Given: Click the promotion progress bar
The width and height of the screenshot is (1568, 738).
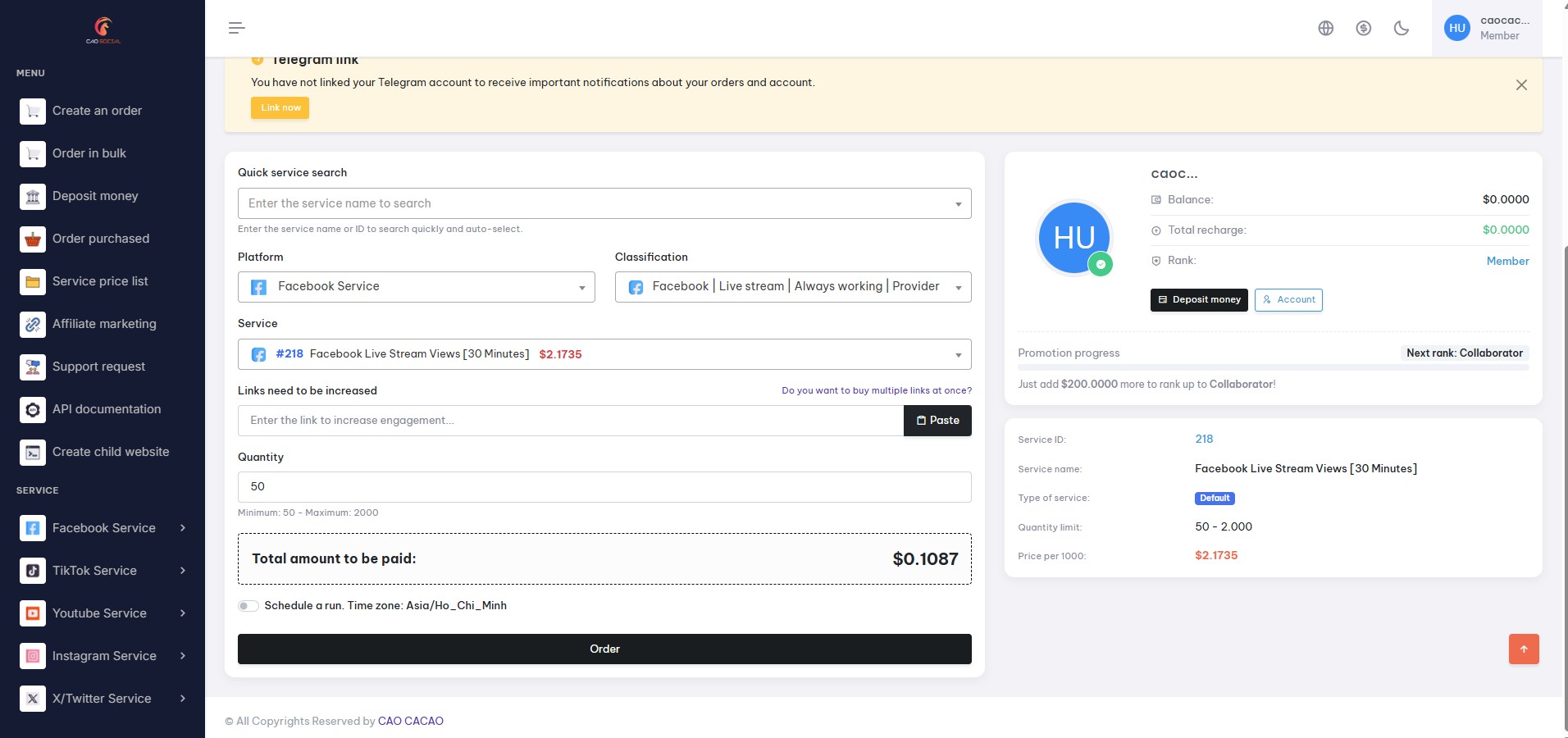Looking at the screenshot, I should click(x=1273, y=367).
